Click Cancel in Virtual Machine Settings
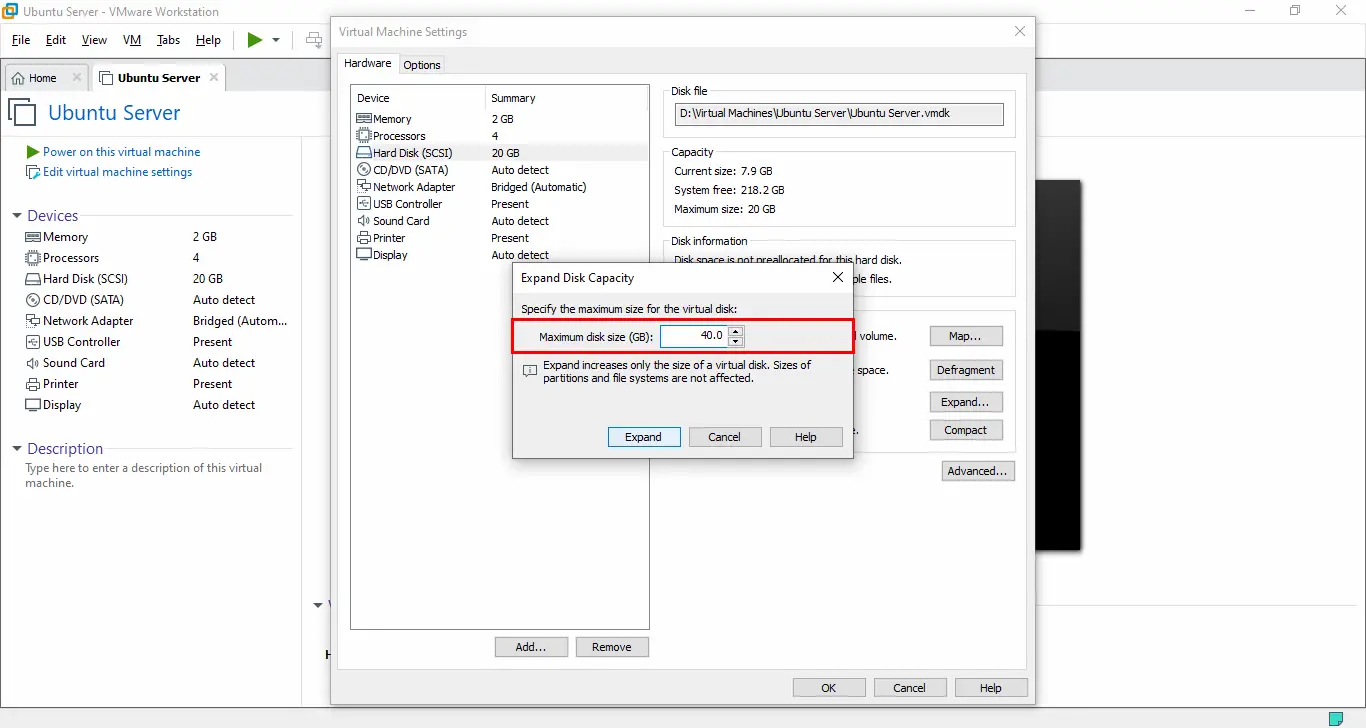The height and width of the screenshot is (728, 1366). tap(910, 688)
